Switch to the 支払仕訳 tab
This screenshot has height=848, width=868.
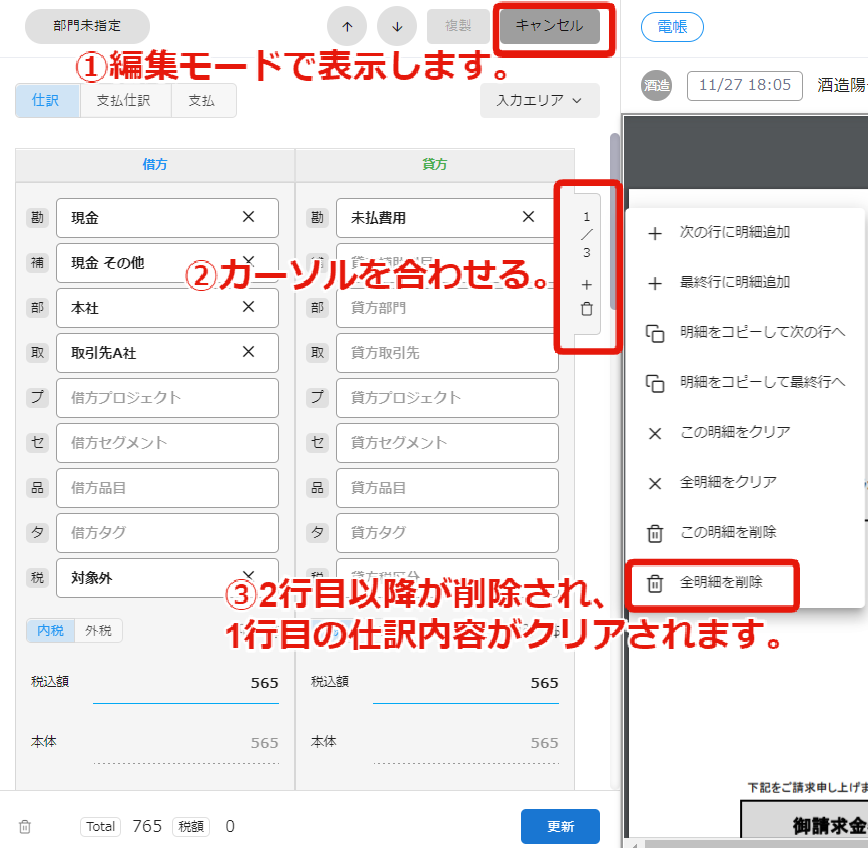click(x=126, y=100)
